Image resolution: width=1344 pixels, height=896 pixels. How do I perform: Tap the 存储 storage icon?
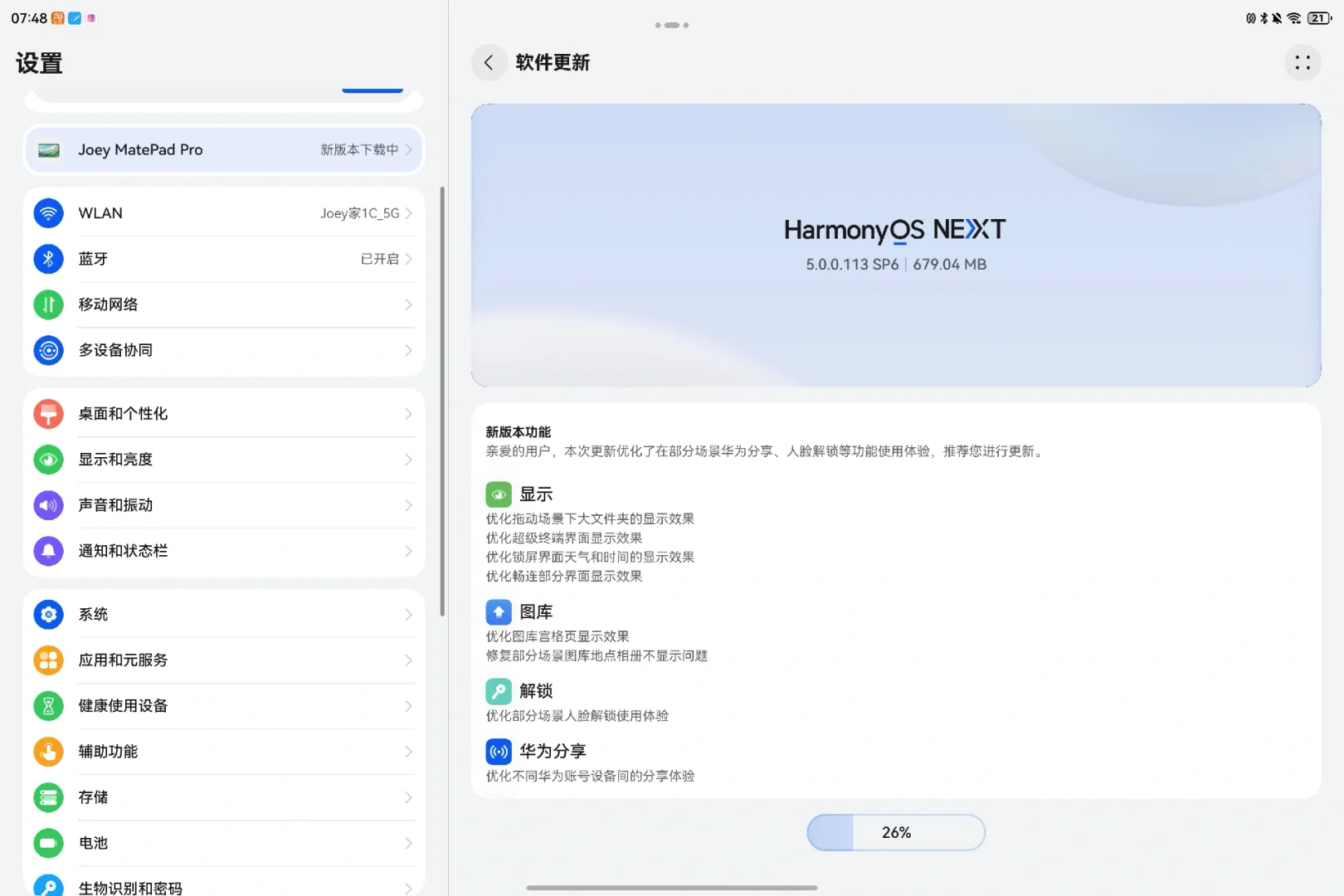48,796
